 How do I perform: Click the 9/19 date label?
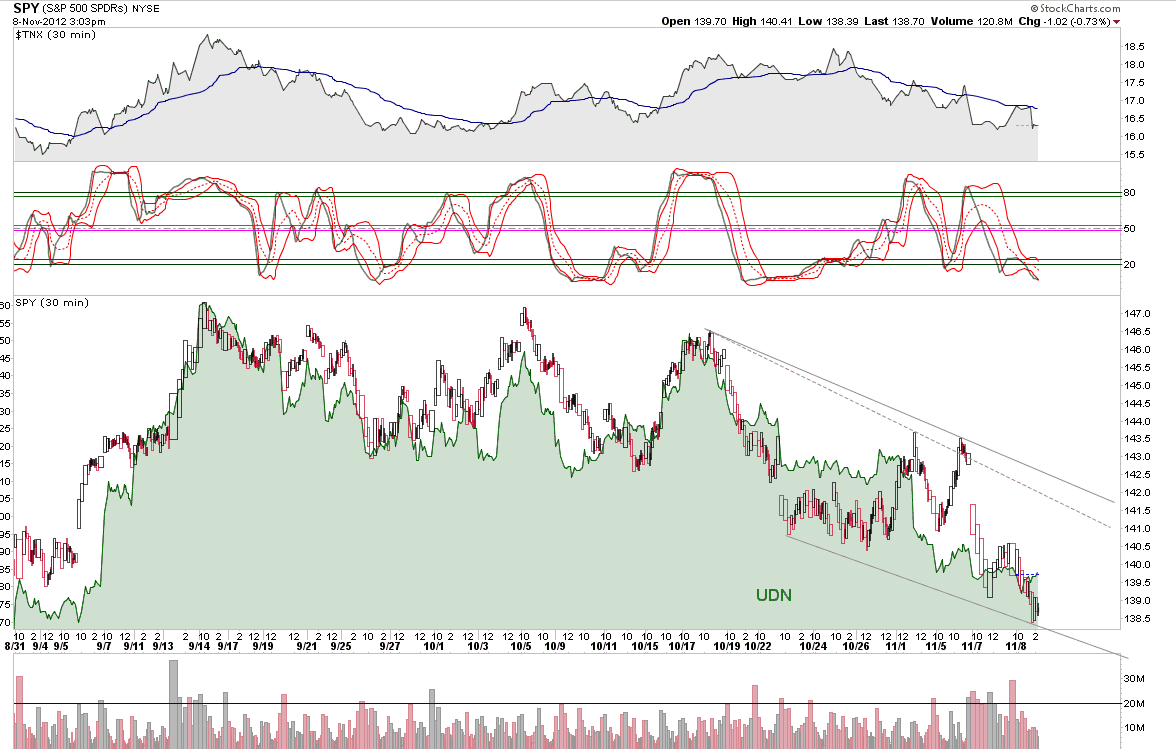tap(262, 646)
